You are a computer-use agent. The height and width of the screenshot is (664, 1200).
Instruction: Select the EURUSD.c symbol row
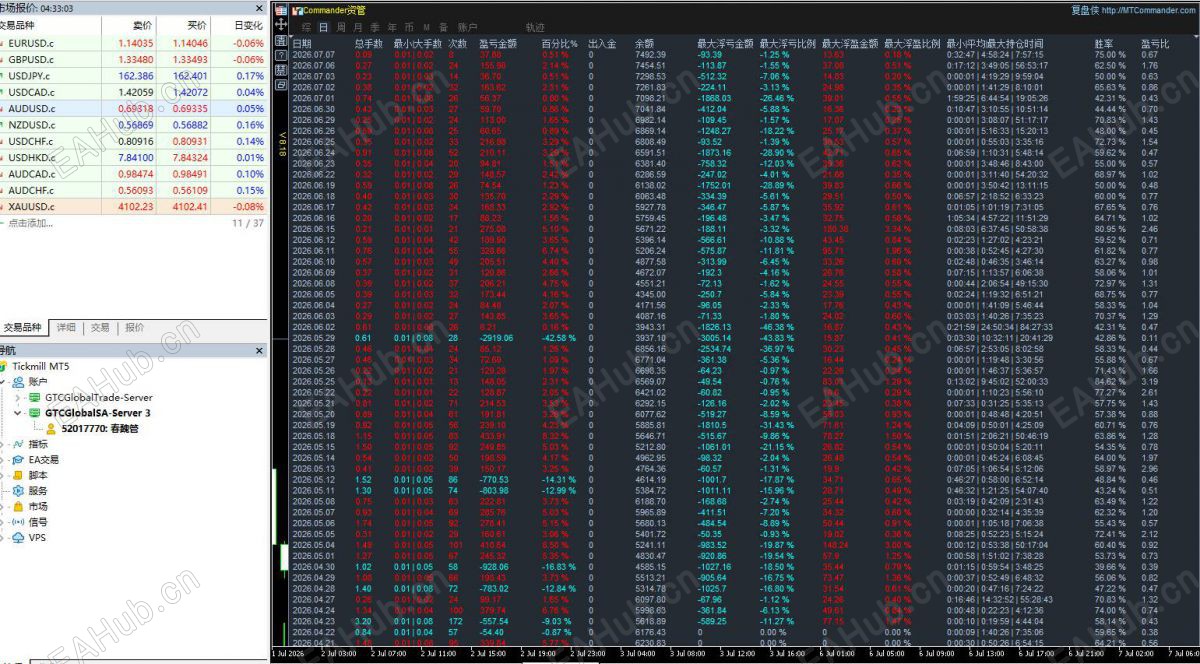tap(134, 43)
